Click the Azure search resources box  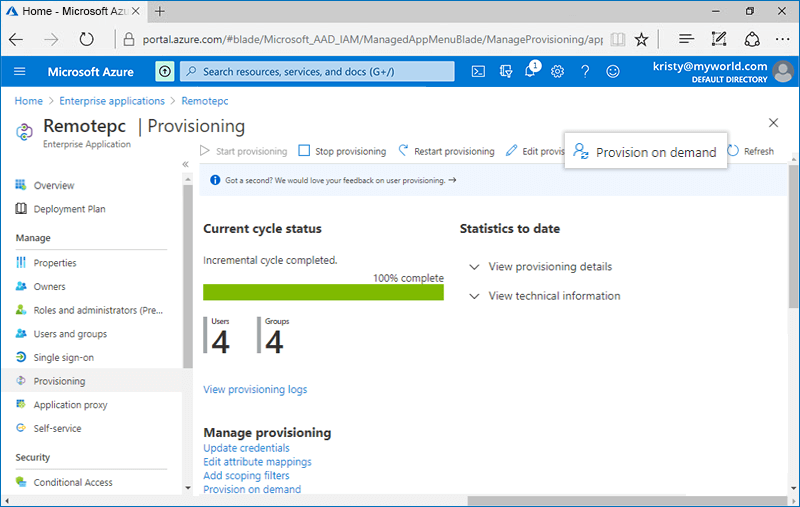318,72
